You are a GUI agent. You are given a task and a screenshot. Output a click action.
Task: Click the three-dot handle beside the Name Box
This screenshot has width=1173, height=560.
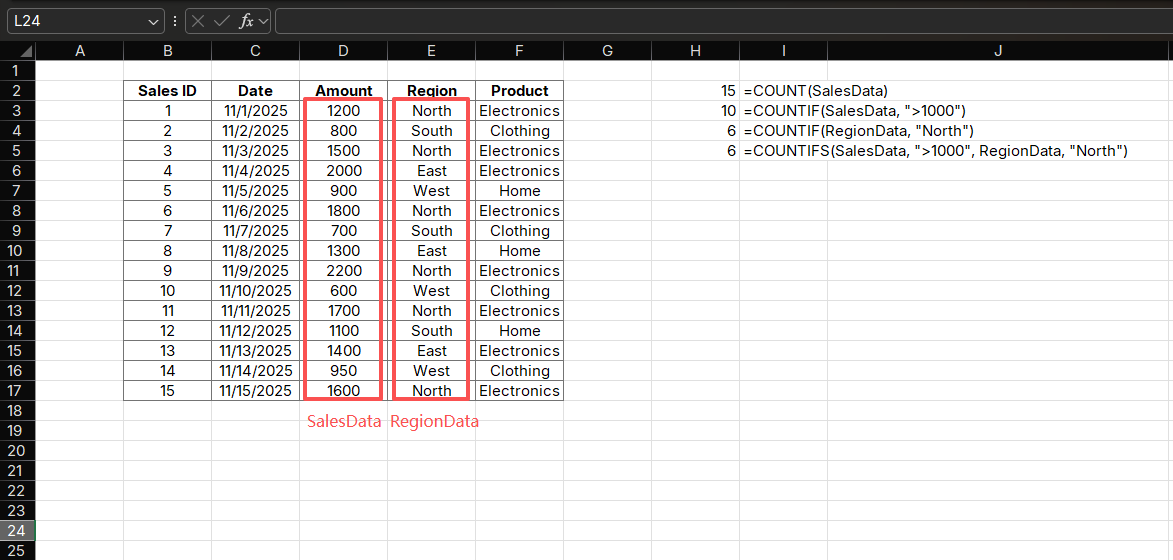175,21
